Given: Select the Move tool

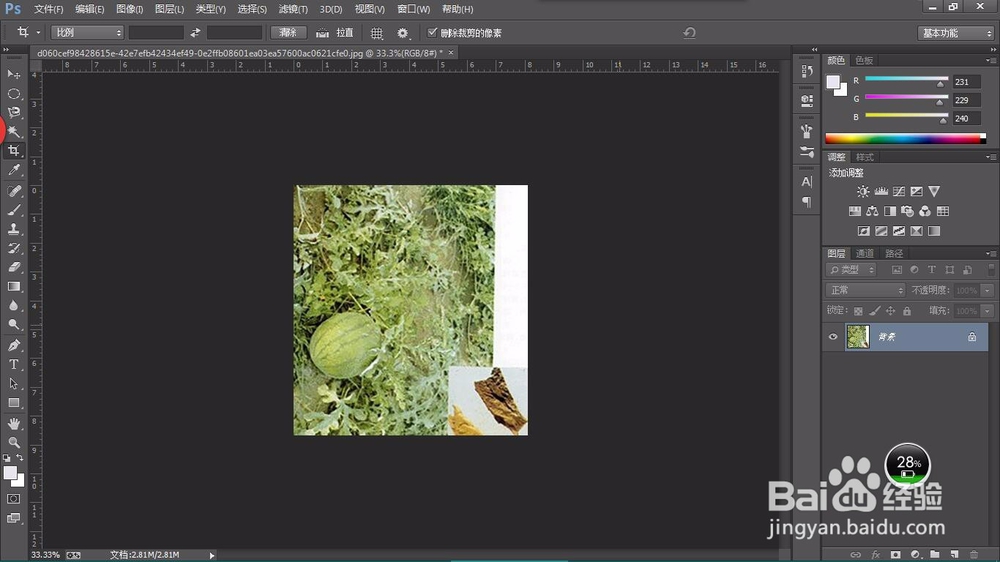Looking at the screenshot, I should click(x=13, y=75).
